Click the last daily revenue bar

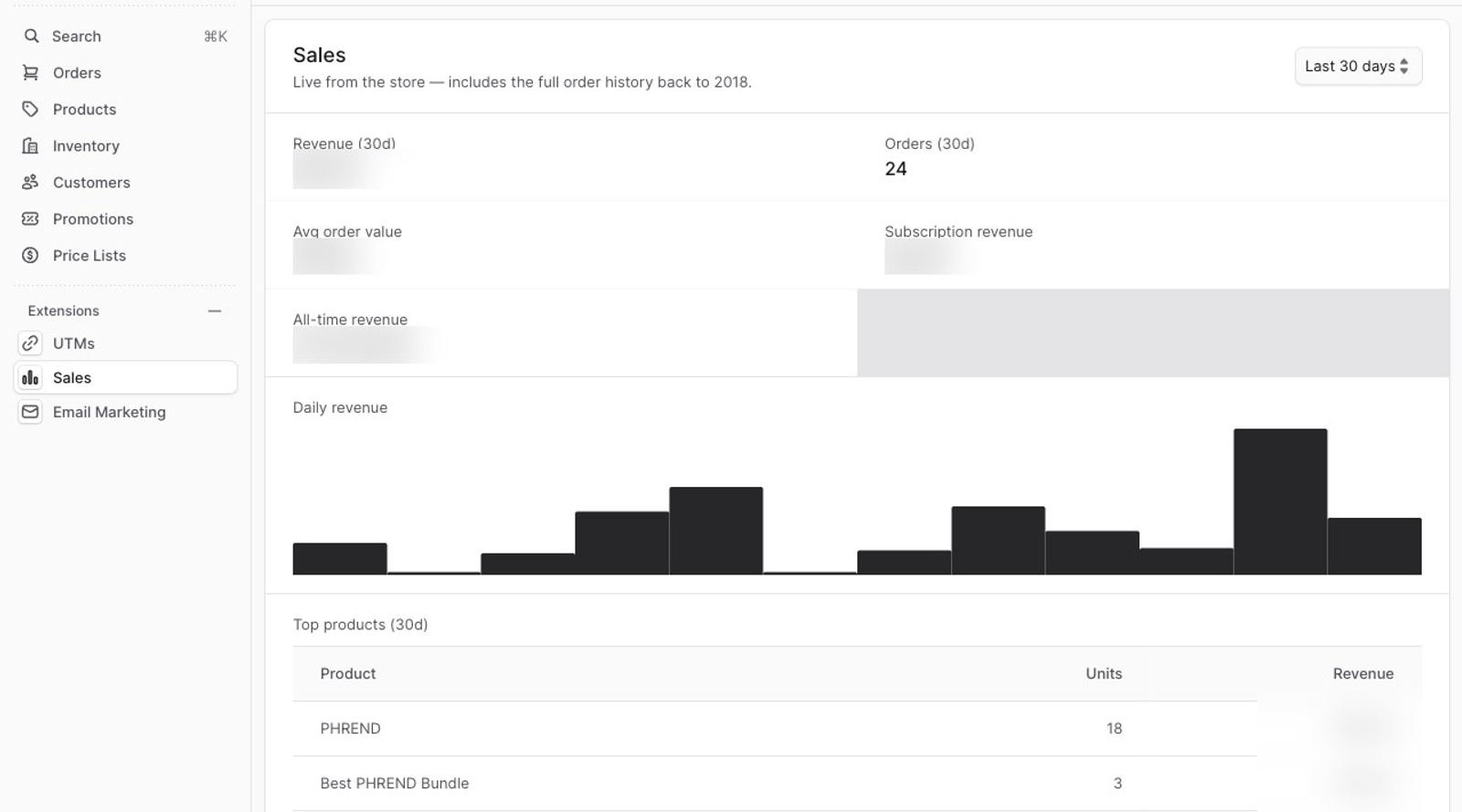(1374, 546)
